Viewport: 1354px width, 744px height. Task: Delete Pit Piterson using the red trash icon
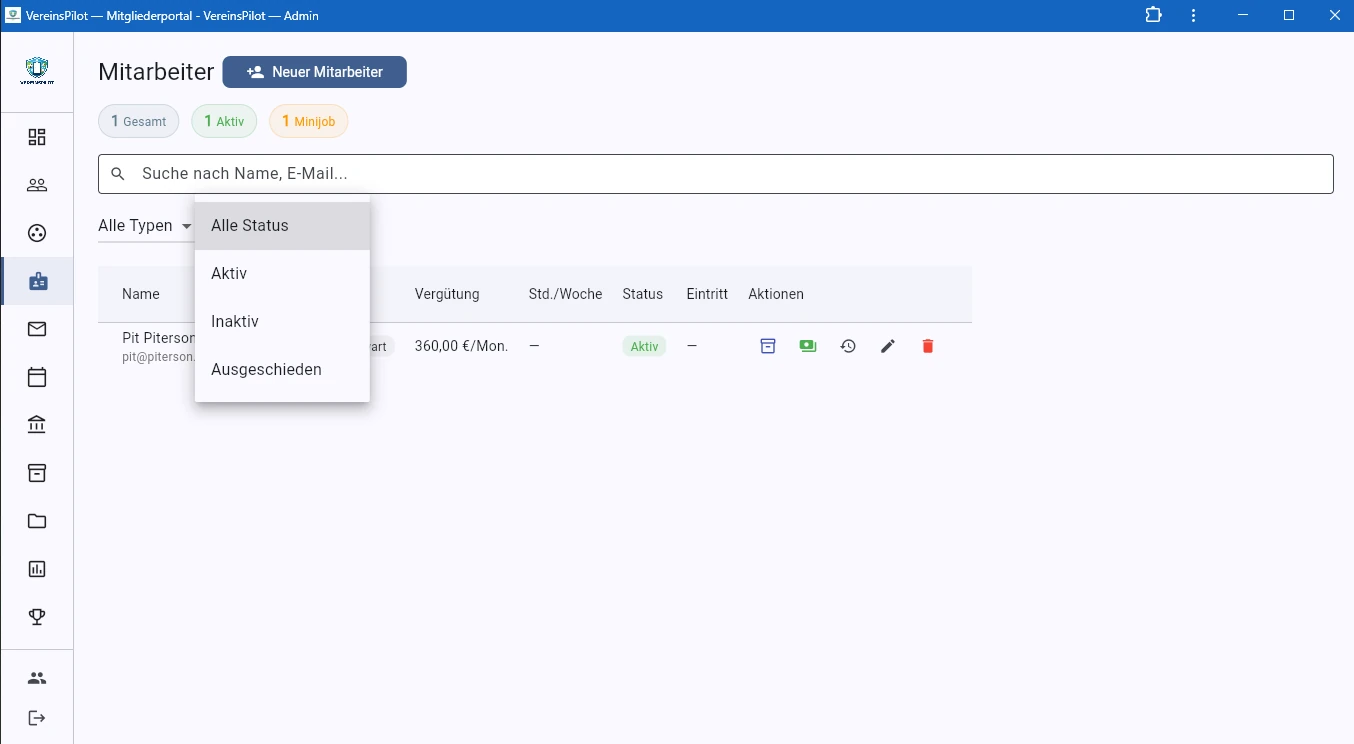pos(927,345)
